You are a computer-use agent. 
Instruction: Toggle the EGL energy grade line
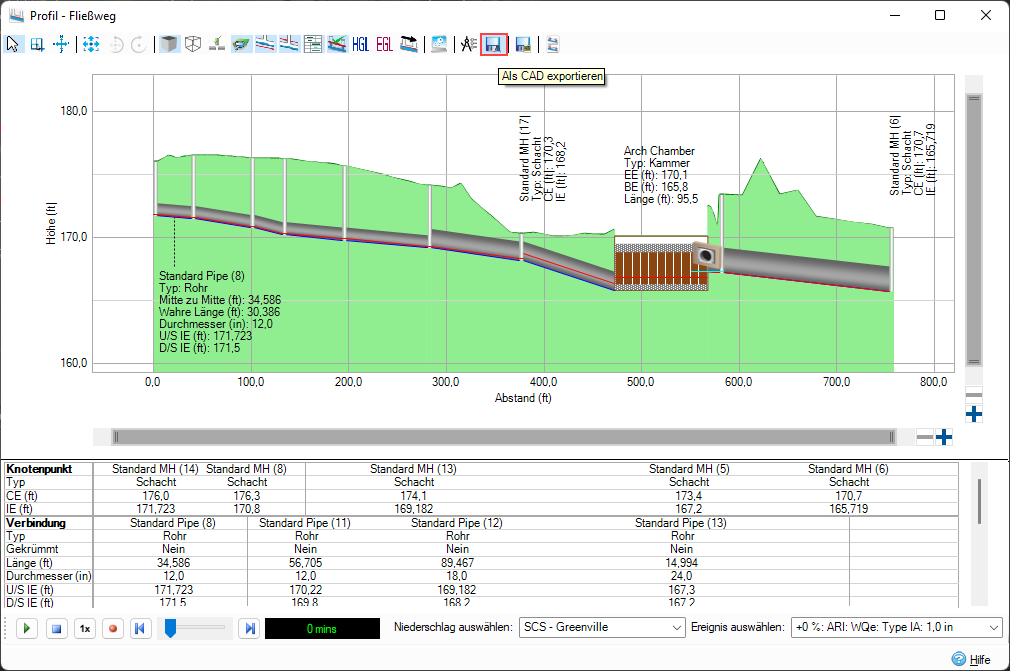(x=384, y=44)
